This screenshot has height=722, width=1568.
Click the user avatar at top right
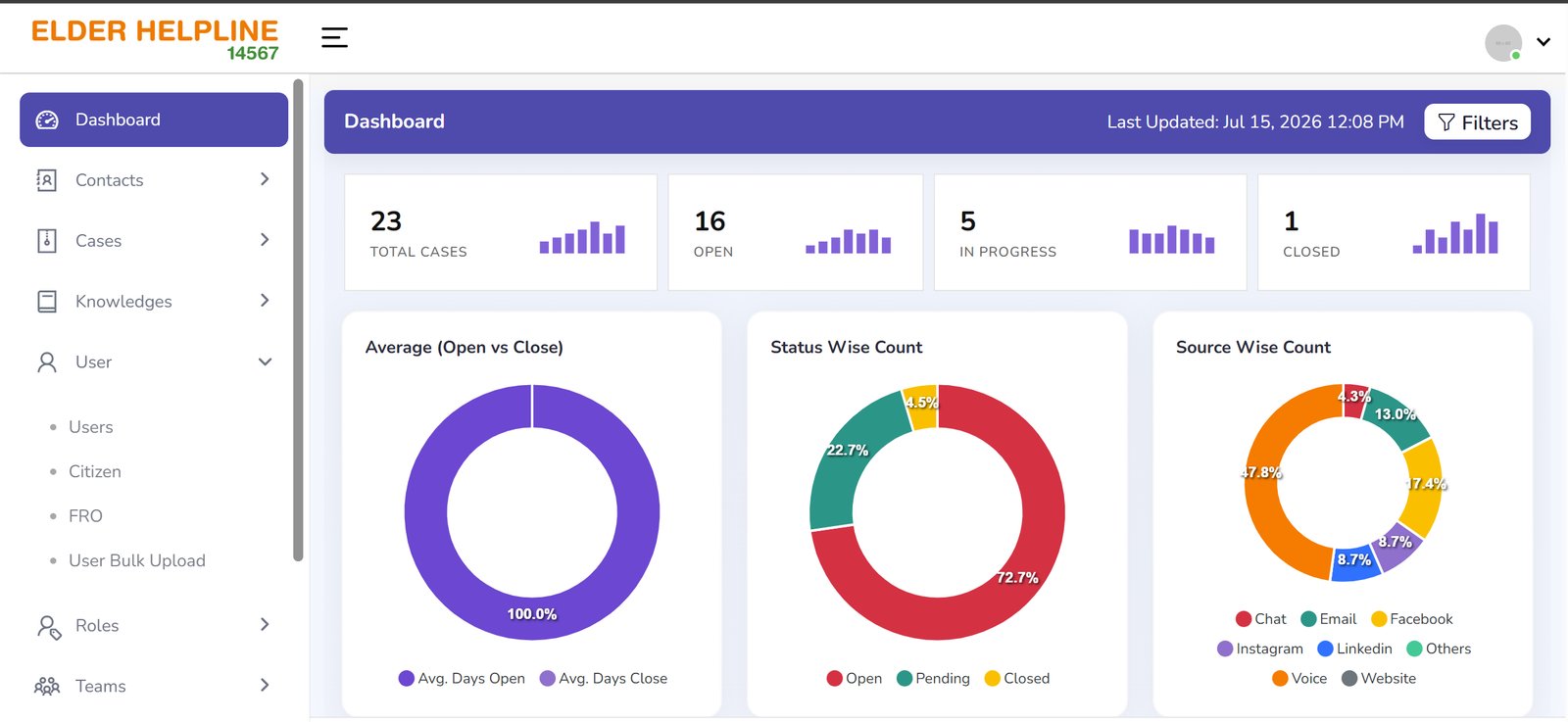point(1503,43)
